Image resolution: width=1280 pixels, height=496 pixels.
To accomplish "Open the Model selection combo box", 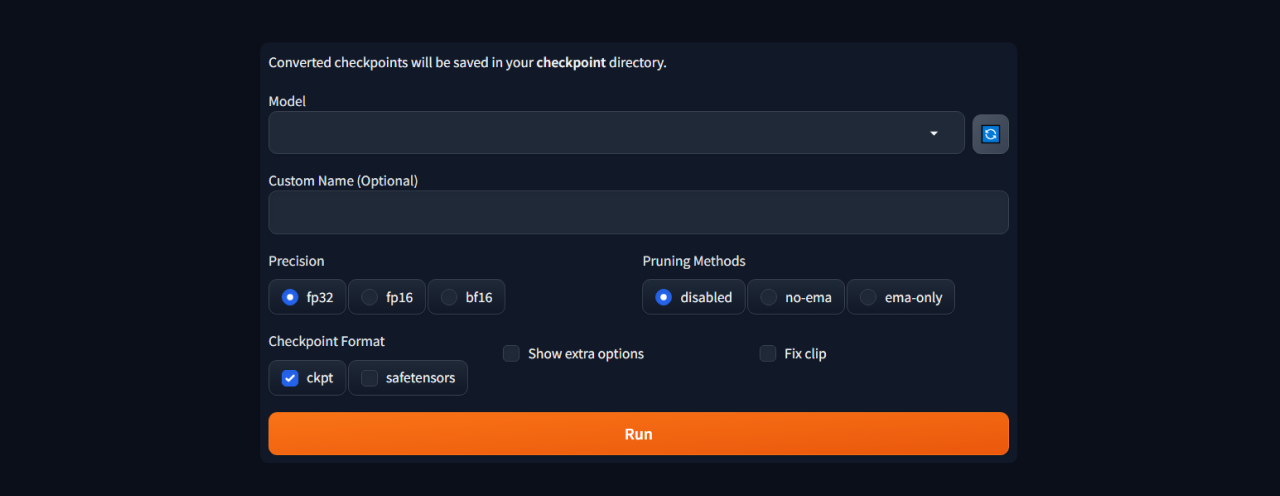I will (x=600, y=133).
